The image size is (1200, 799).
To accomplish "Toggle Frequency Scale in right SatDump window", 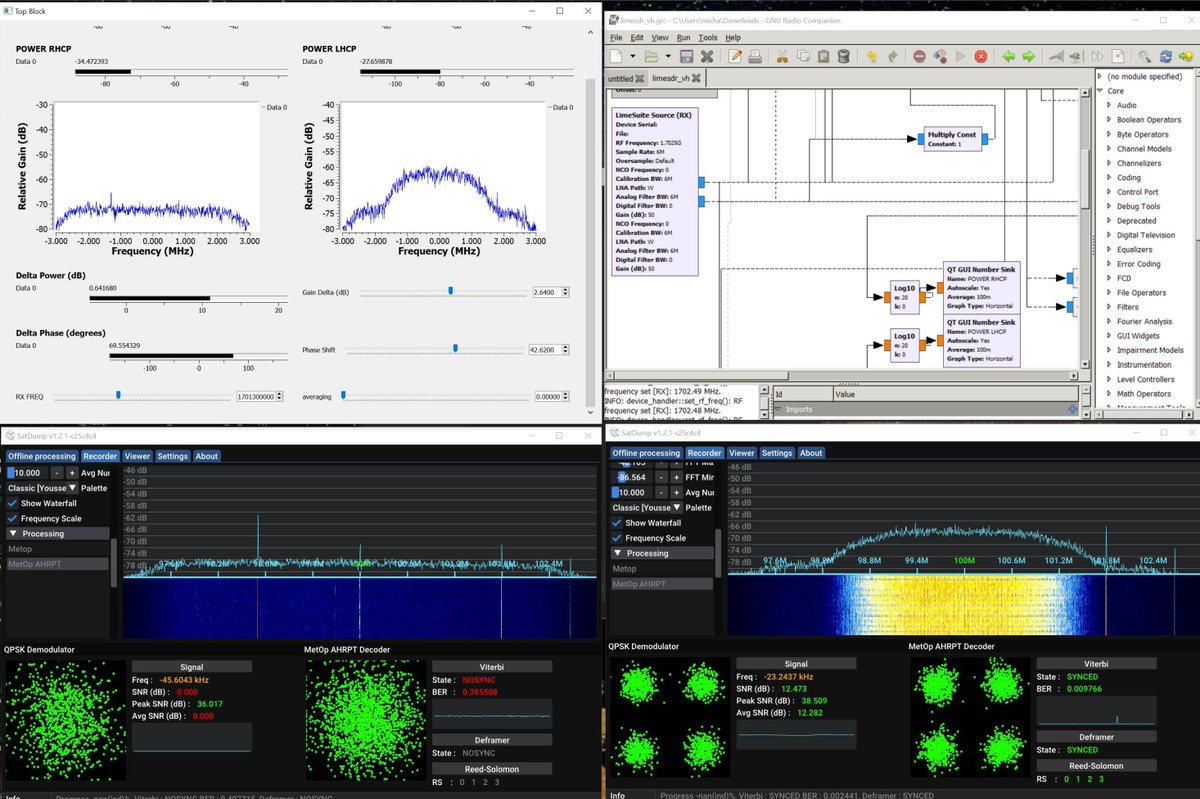I will pyautogui.click(x=617, y=538).
